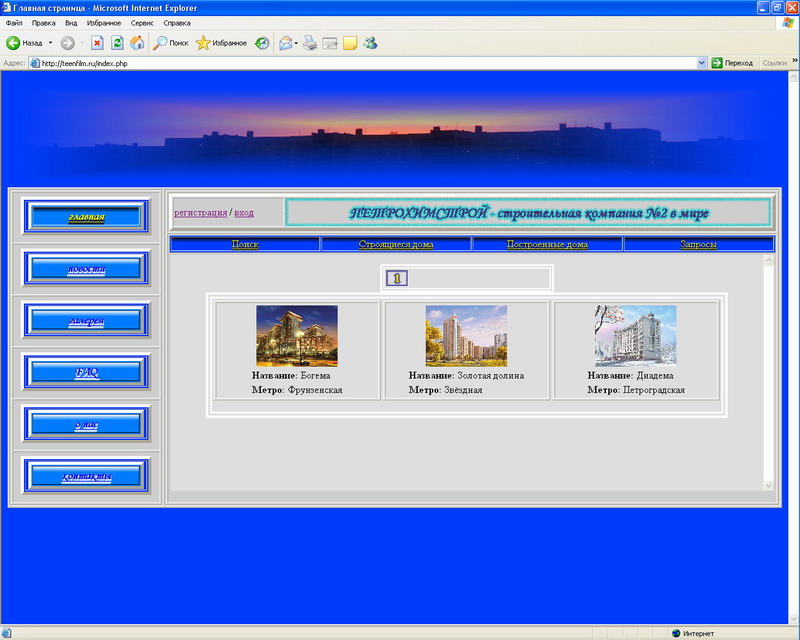Click the browser Back arrow icon
This screenshot has height=640, width=800.
(x=14, y=43)
